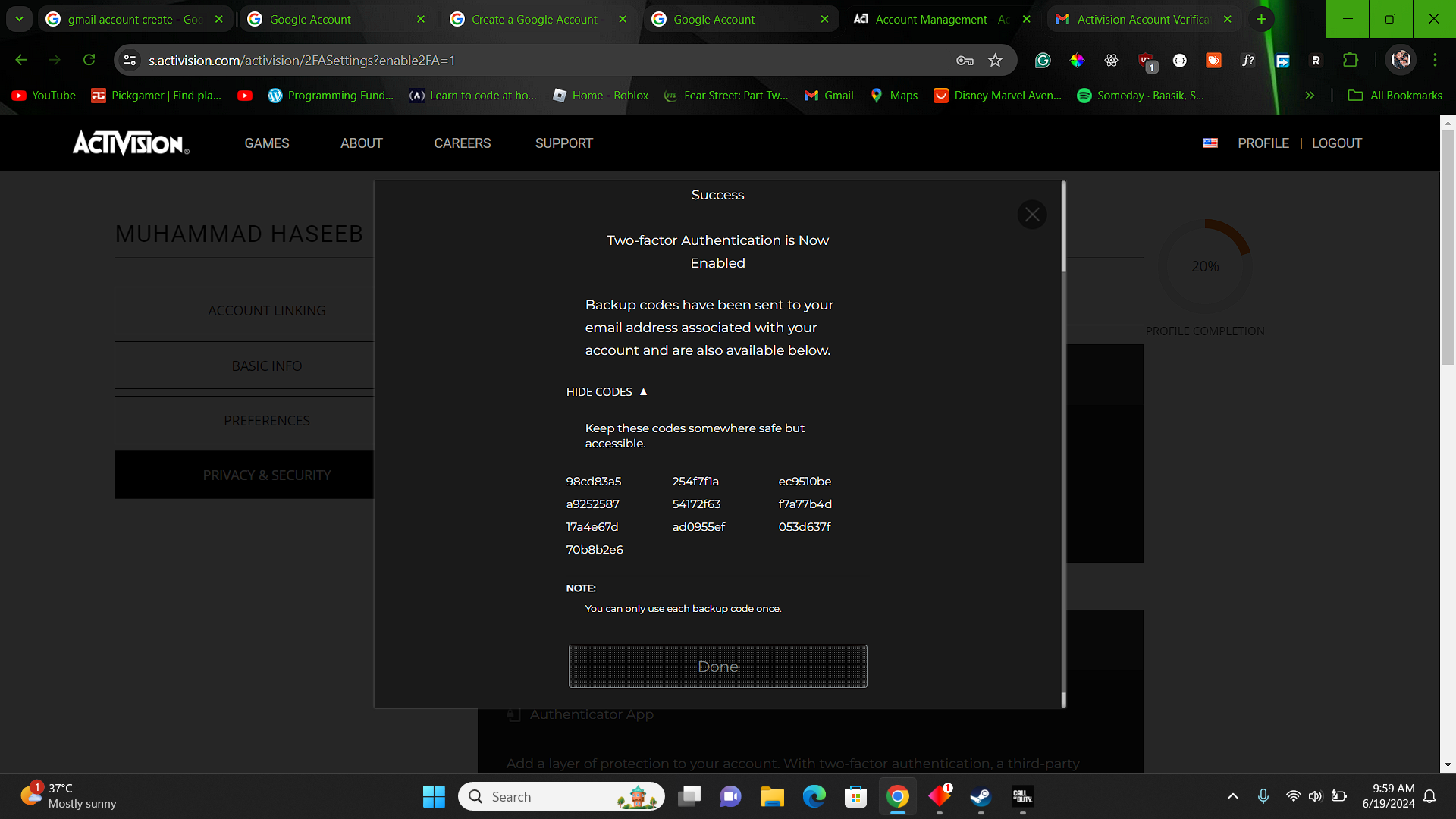Open the Chrome extensions puzzle icon
Viewport: 1456px width, 819px height.
coord(1351,61)
